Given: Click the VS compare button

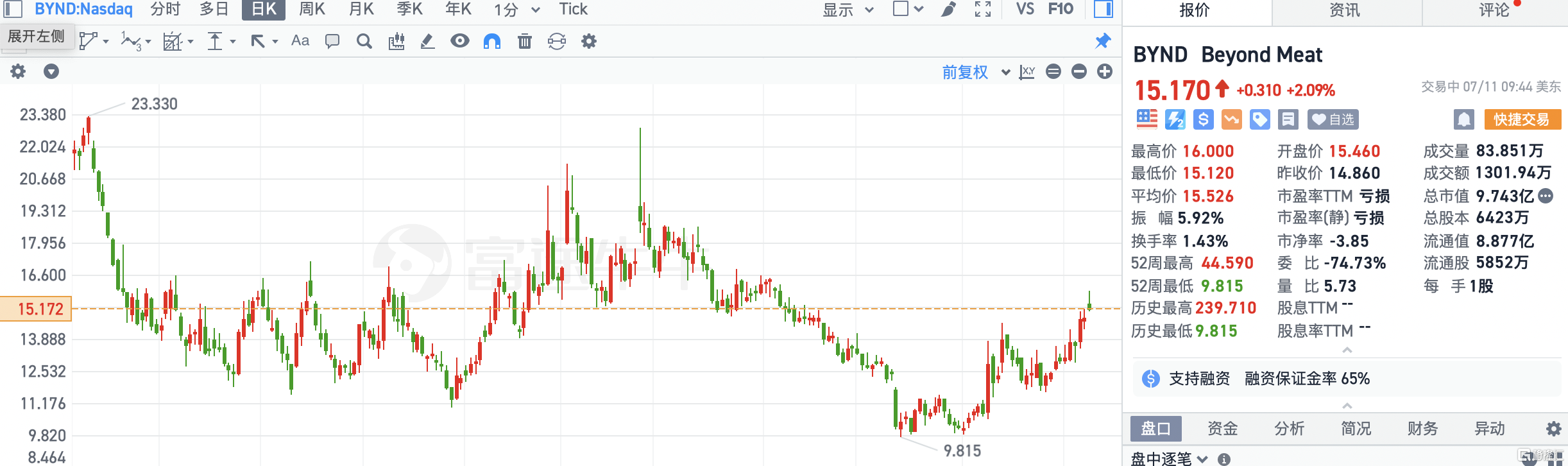Looking at the screenshot, I should [1025, 9].
